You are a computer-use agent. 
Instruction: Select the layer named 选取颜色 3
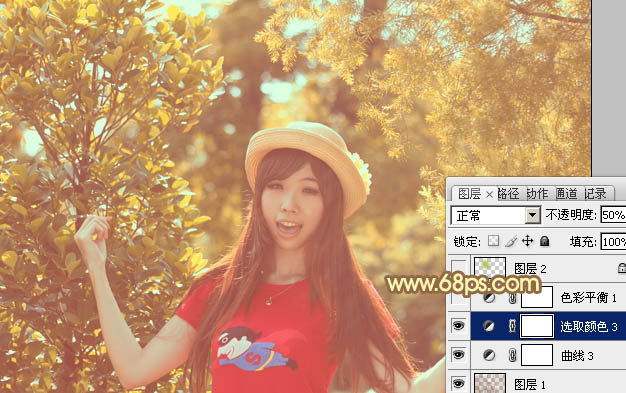point(588,327)
